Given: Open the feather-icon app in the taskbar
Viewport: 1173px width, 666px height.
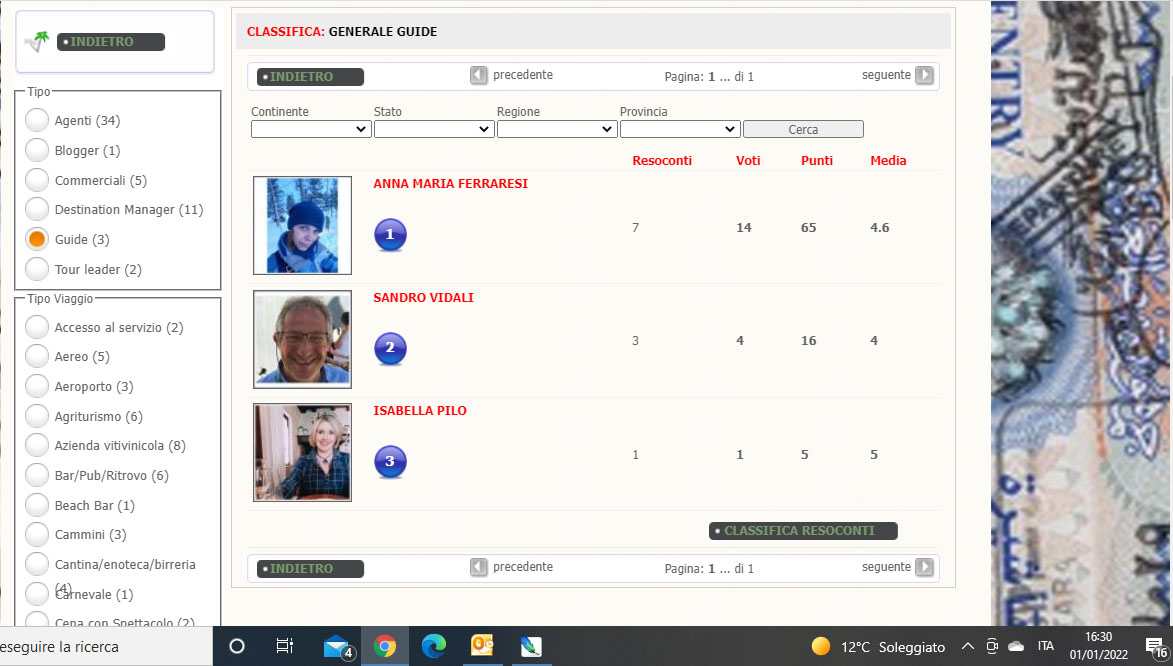Looking at the screenshot, I should click(531, 646).
